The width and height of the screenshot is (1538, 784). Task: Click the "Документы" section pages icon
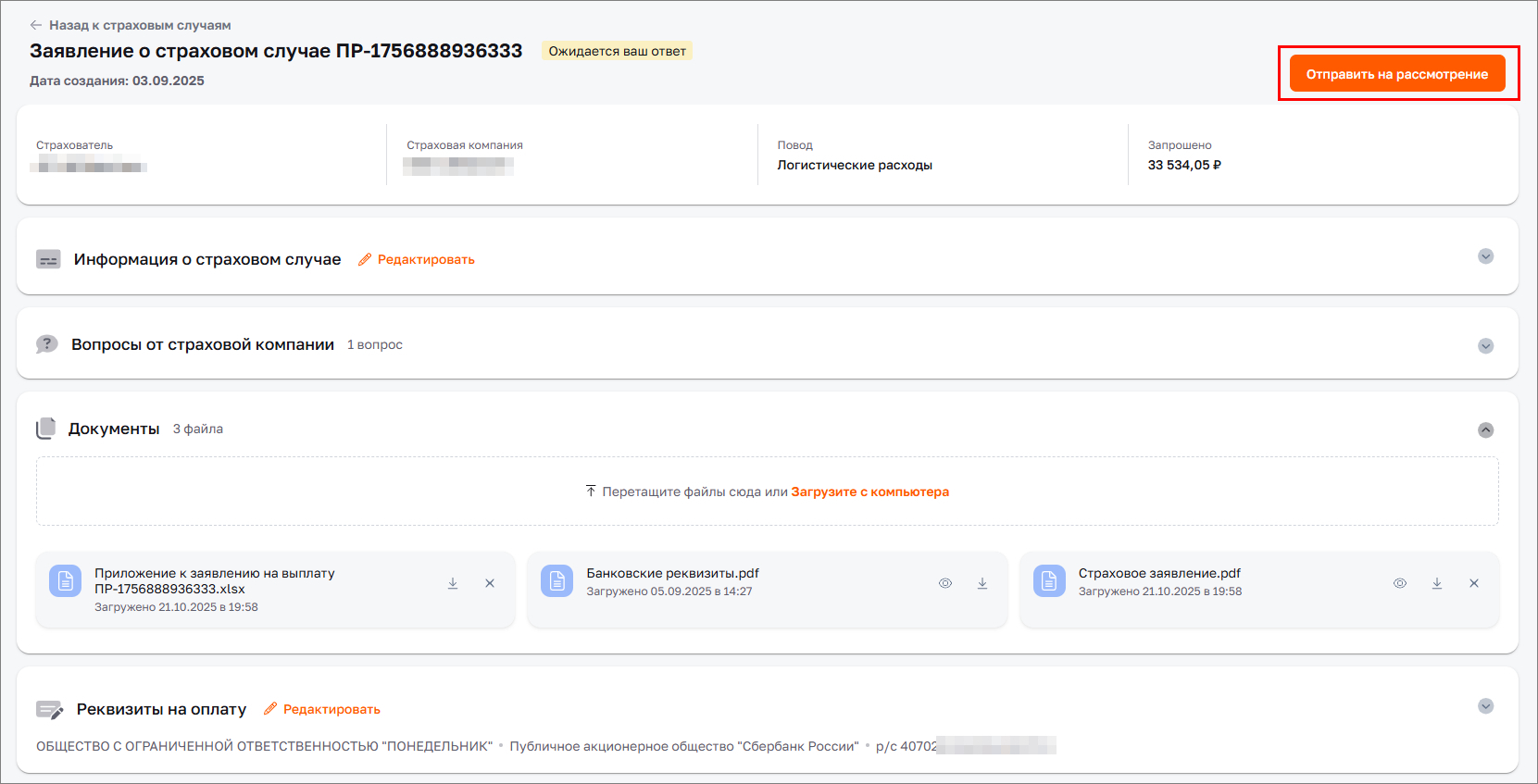46,429
